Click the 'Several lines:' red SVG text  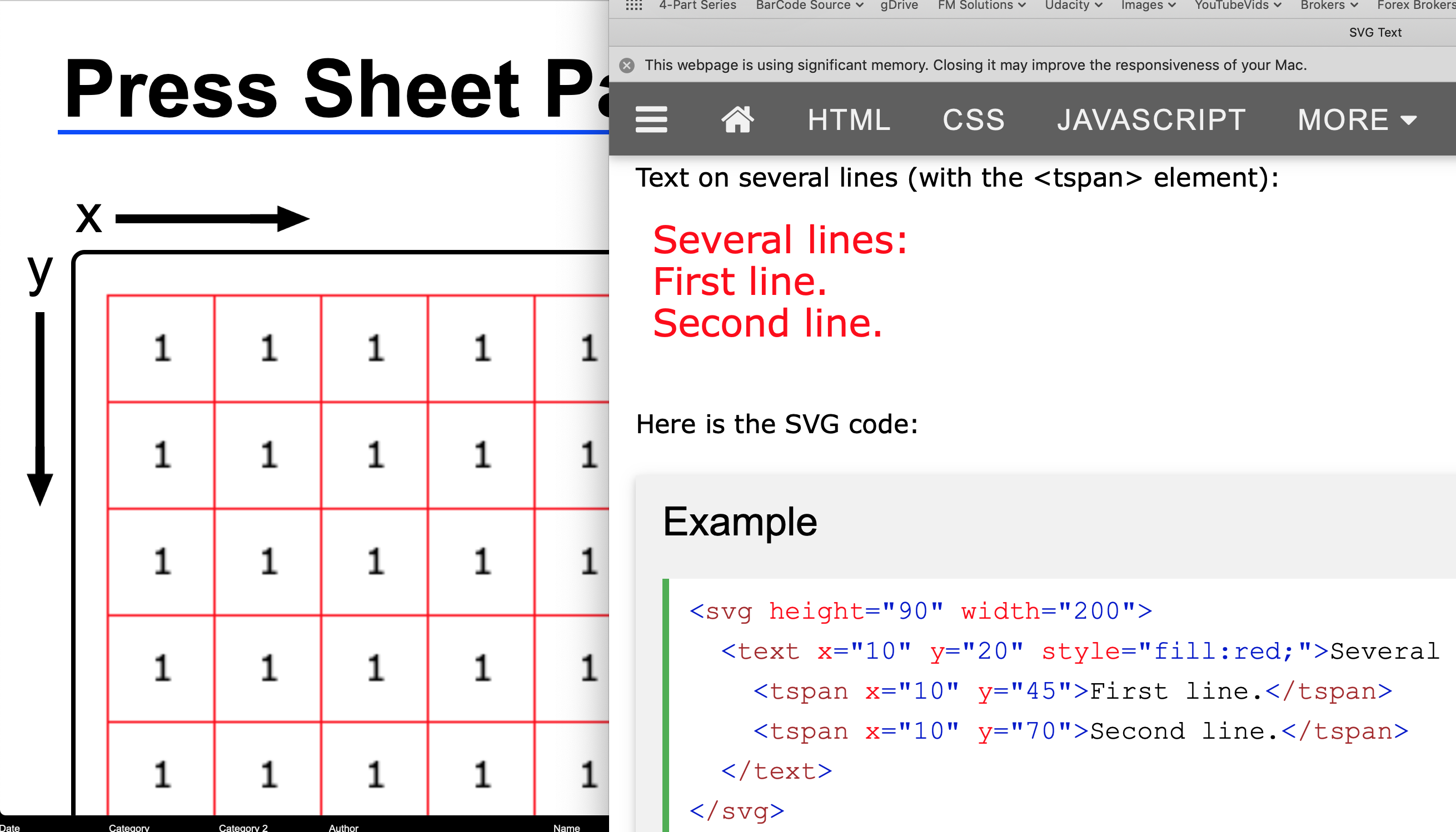pyautogui.click(x=780, y=239)
